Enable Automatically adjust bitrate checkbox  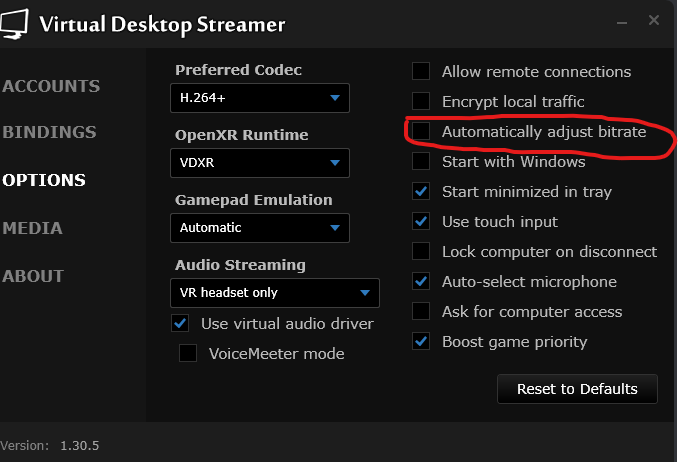[422, 131]
